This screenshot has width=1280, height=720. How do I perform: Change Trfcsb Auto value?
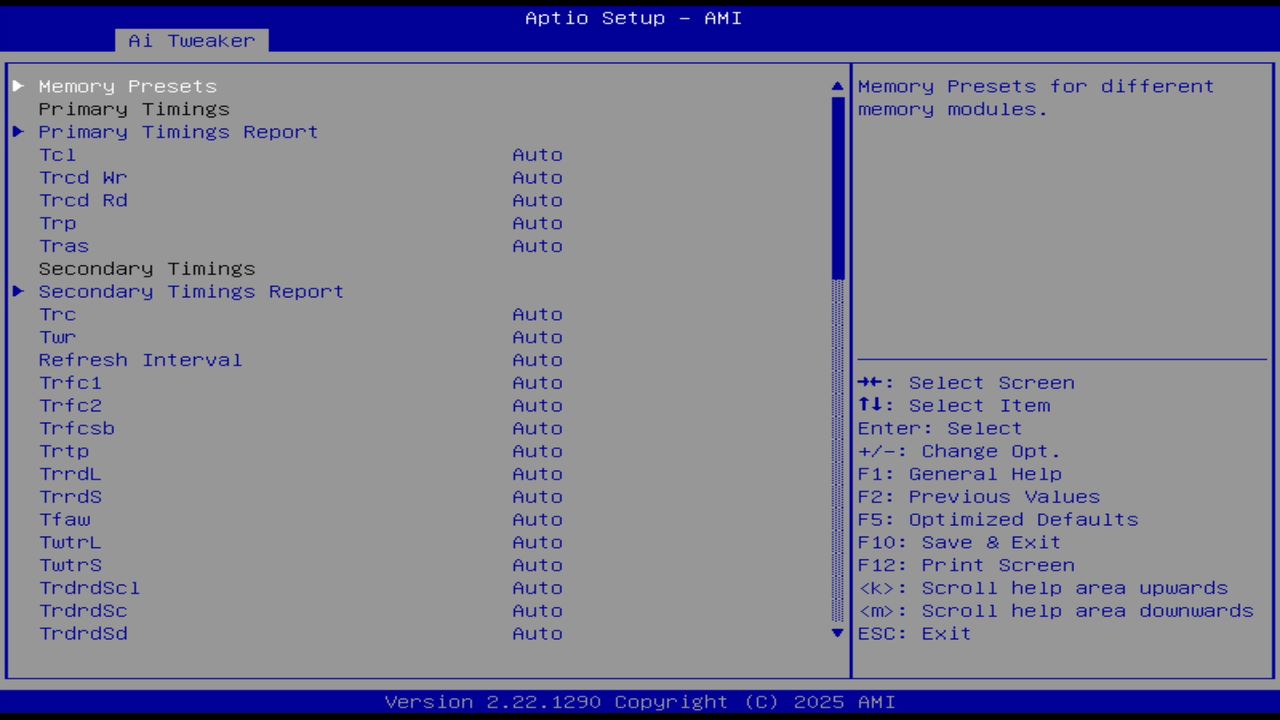point(537,428)
